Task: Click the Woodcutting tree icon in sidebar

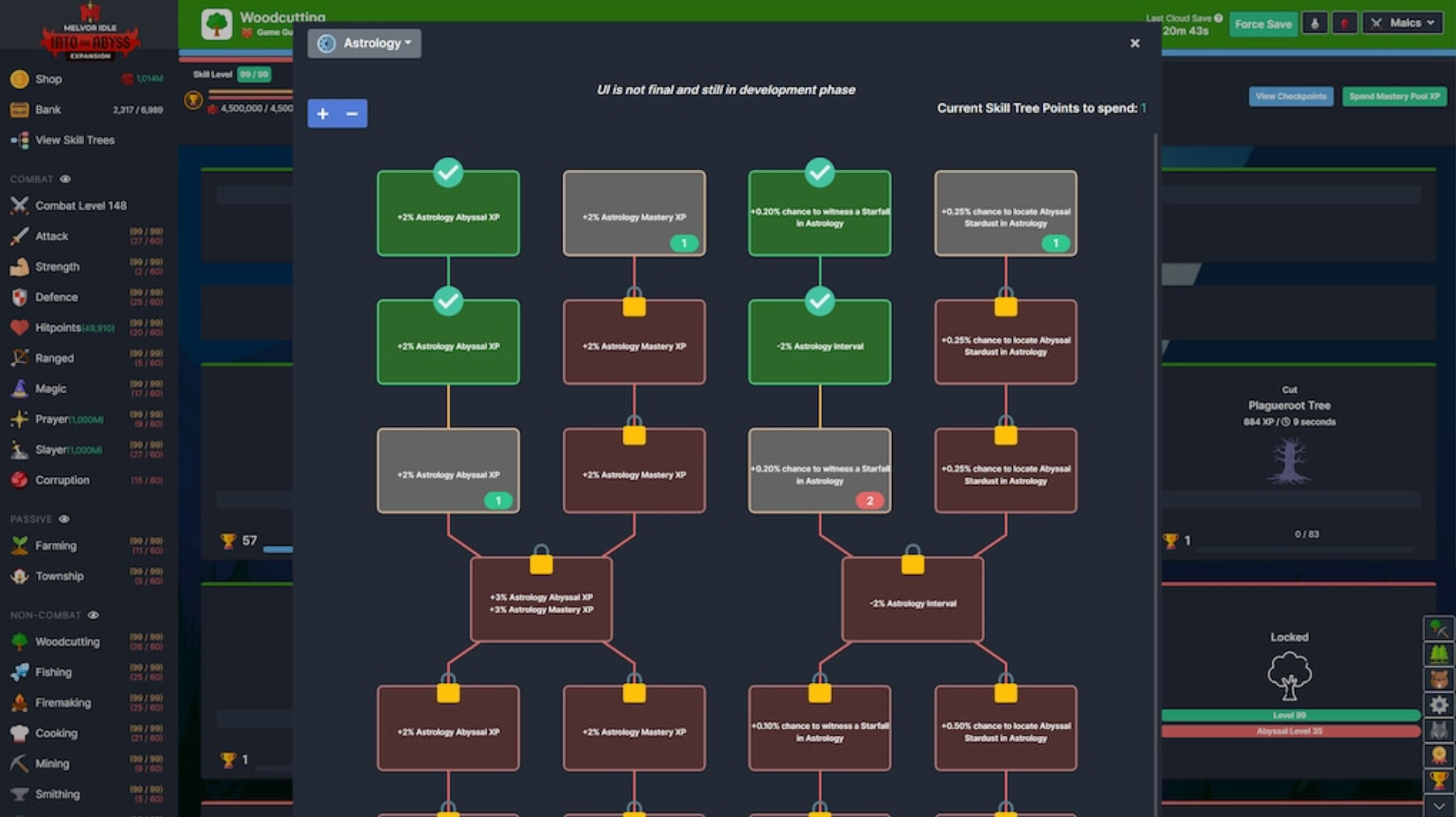Action: click(20, 642)
